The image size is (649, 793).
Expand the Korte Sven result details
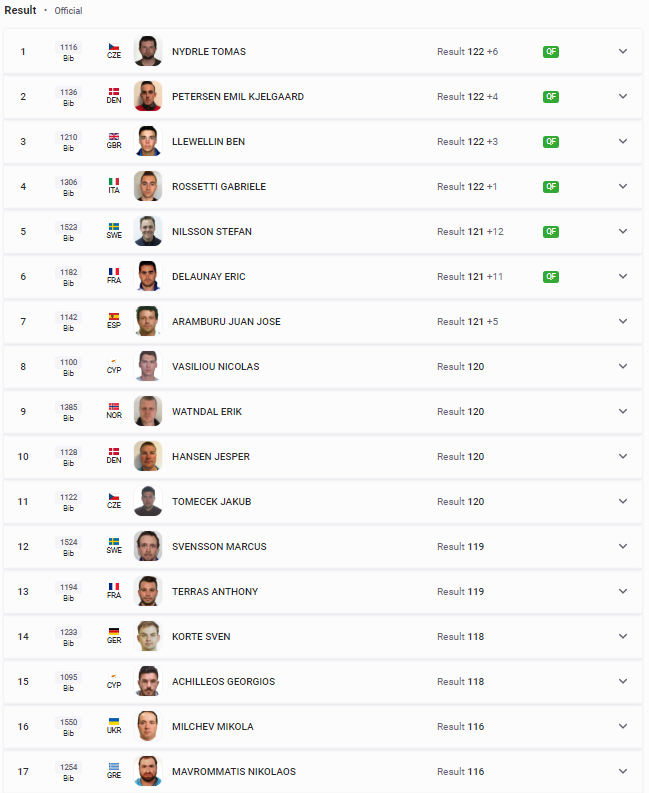pyautogui.click(x=623, y=636)
